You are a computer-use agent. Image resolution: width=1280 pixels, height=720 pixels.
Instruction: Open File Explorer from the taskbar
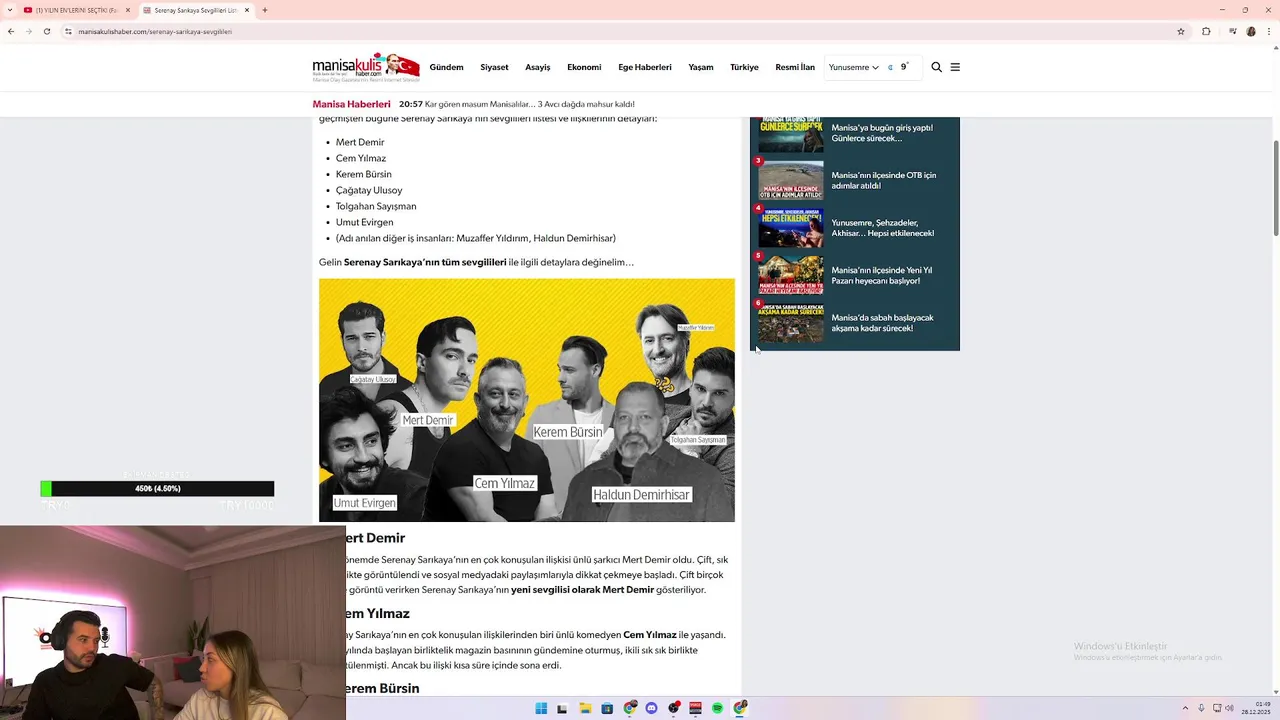point(585,708)
